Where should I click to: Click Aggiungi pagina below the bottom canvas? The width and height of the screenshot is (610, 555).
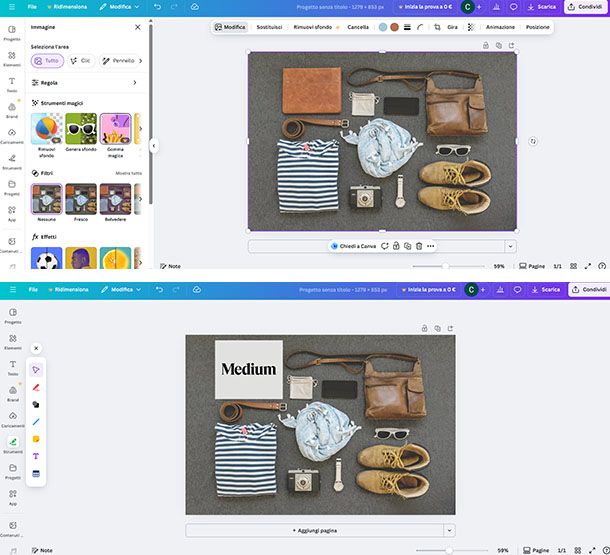(x=315, y=530)
